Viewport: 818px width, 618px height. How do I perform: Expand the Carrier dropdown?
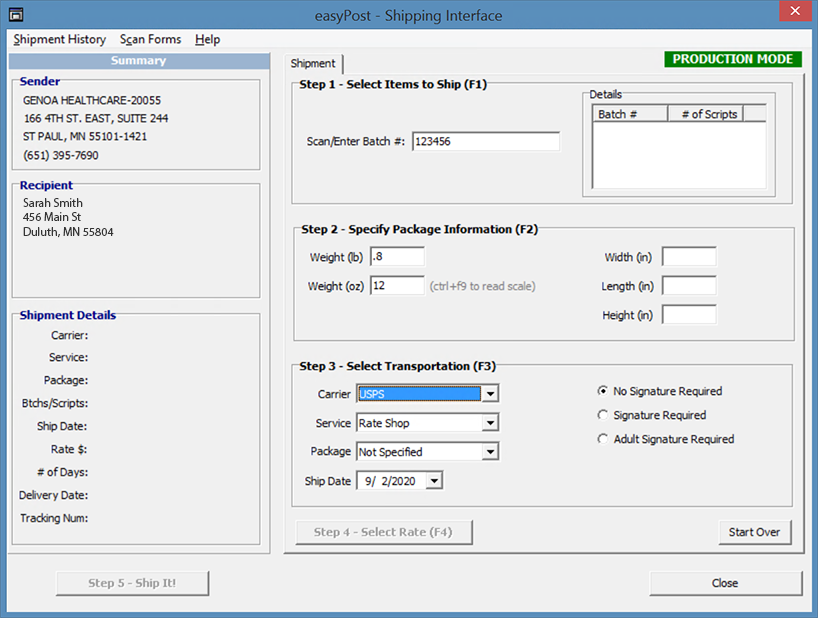point(489,394)
